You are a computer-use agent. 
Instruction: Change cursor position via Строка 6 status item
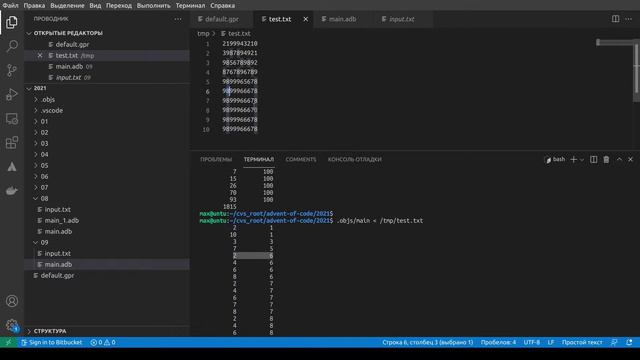tap(428, 342)
